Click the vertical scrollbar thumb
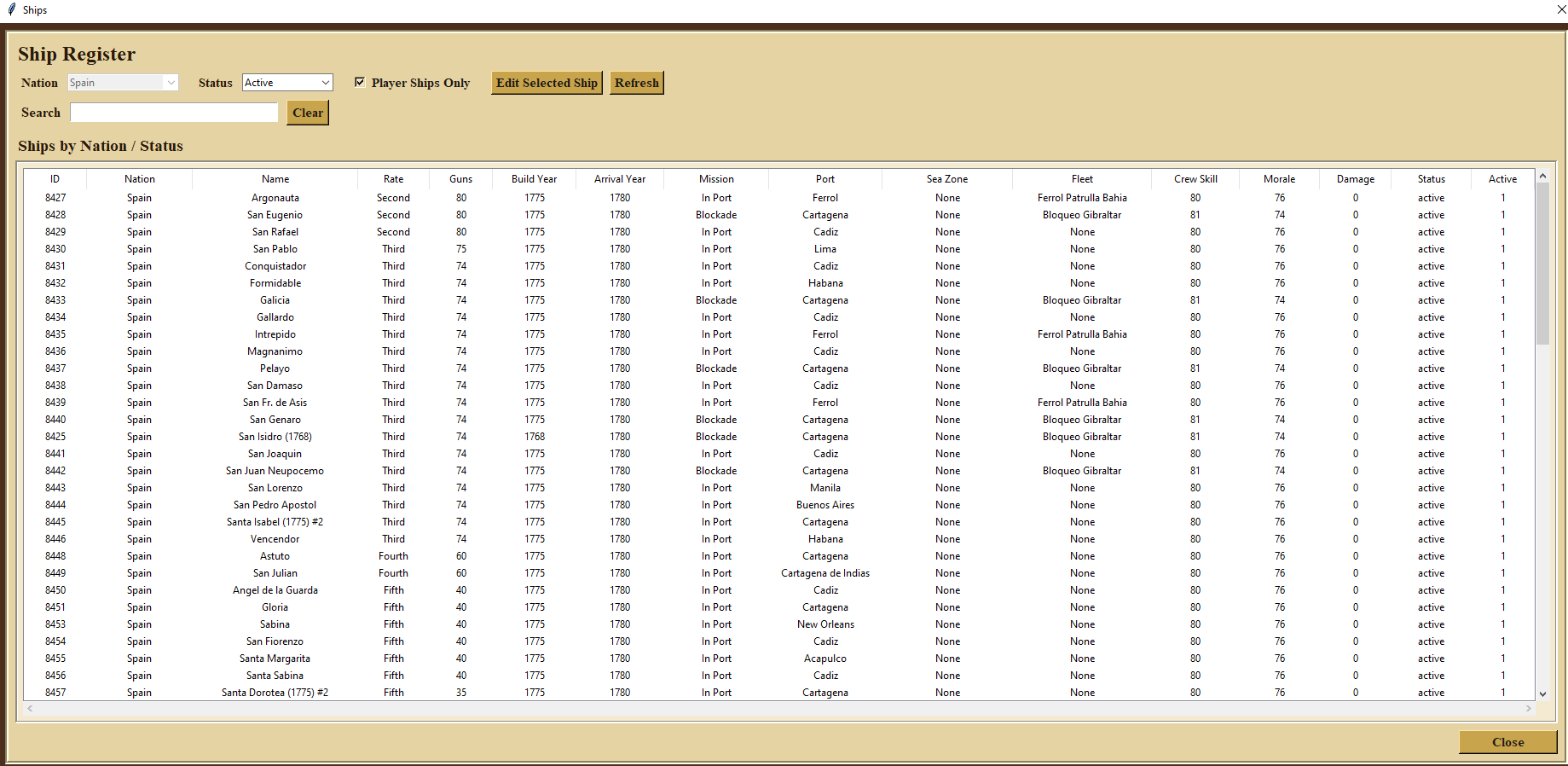1568x766 pixels. (1542, 264)
